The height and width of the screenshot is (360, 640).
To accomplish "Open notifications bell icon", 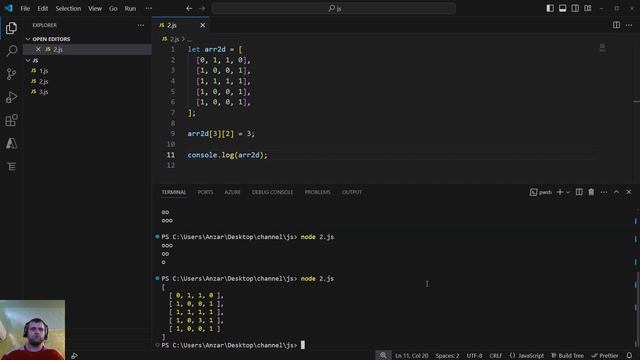I will point(629,356).
